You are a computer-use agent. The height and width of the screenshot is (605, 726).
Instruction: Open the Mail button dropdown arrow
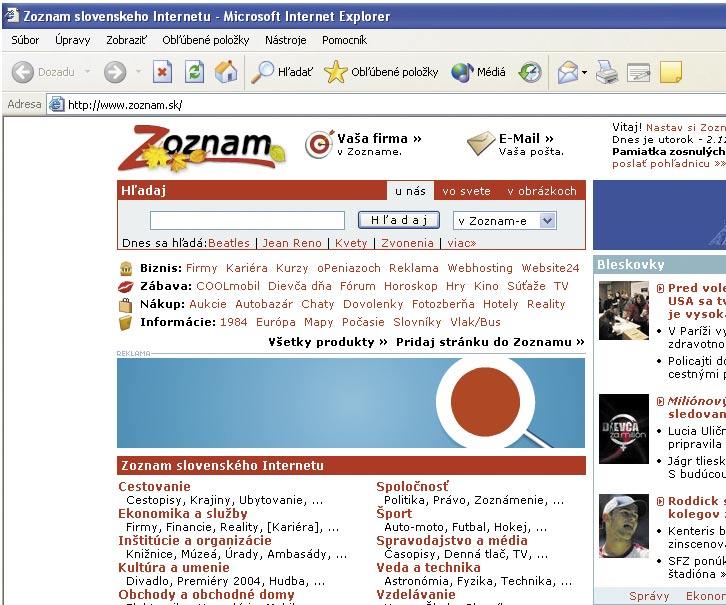(584, 72)
